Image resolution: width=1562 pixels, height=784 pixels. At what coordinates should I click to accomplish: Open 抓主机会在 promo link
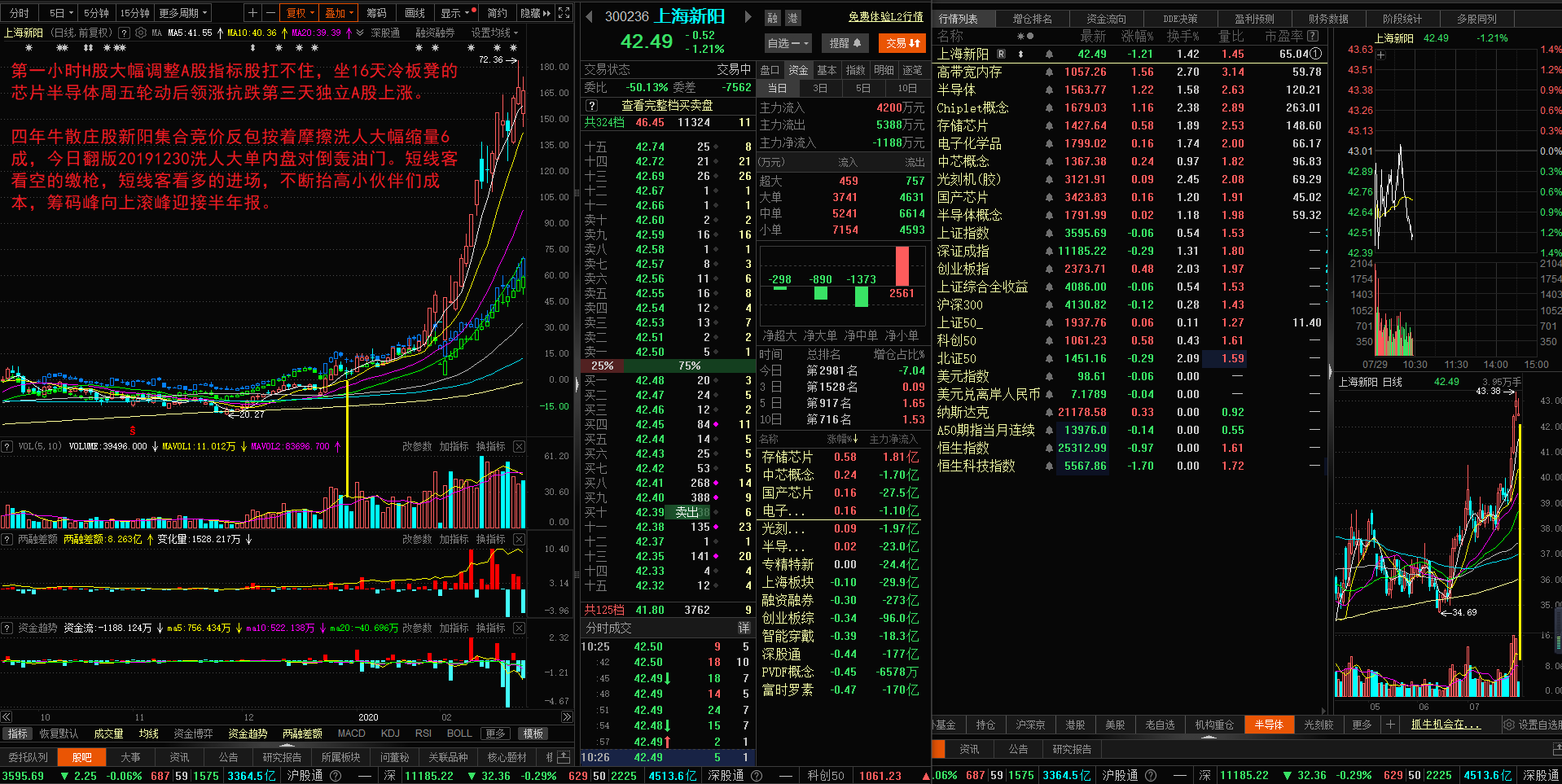[1446, 725]
